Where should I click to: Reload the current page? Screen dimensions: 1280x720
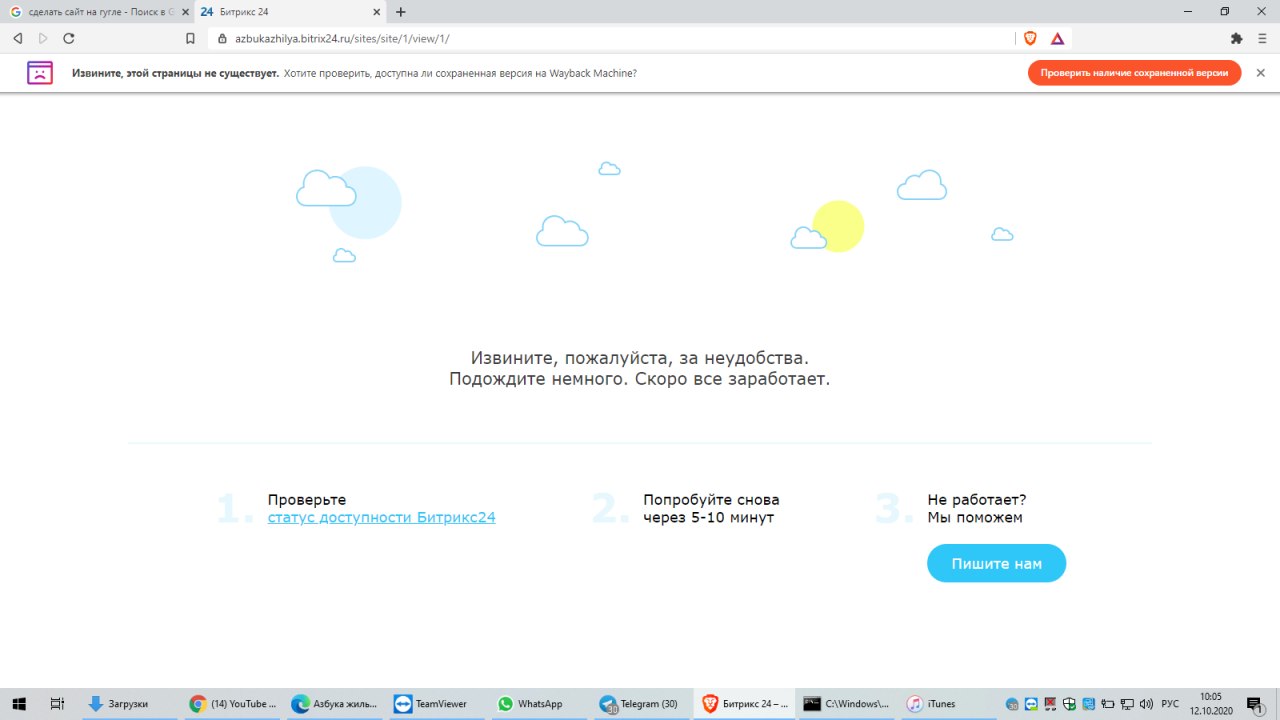point(69,38)
